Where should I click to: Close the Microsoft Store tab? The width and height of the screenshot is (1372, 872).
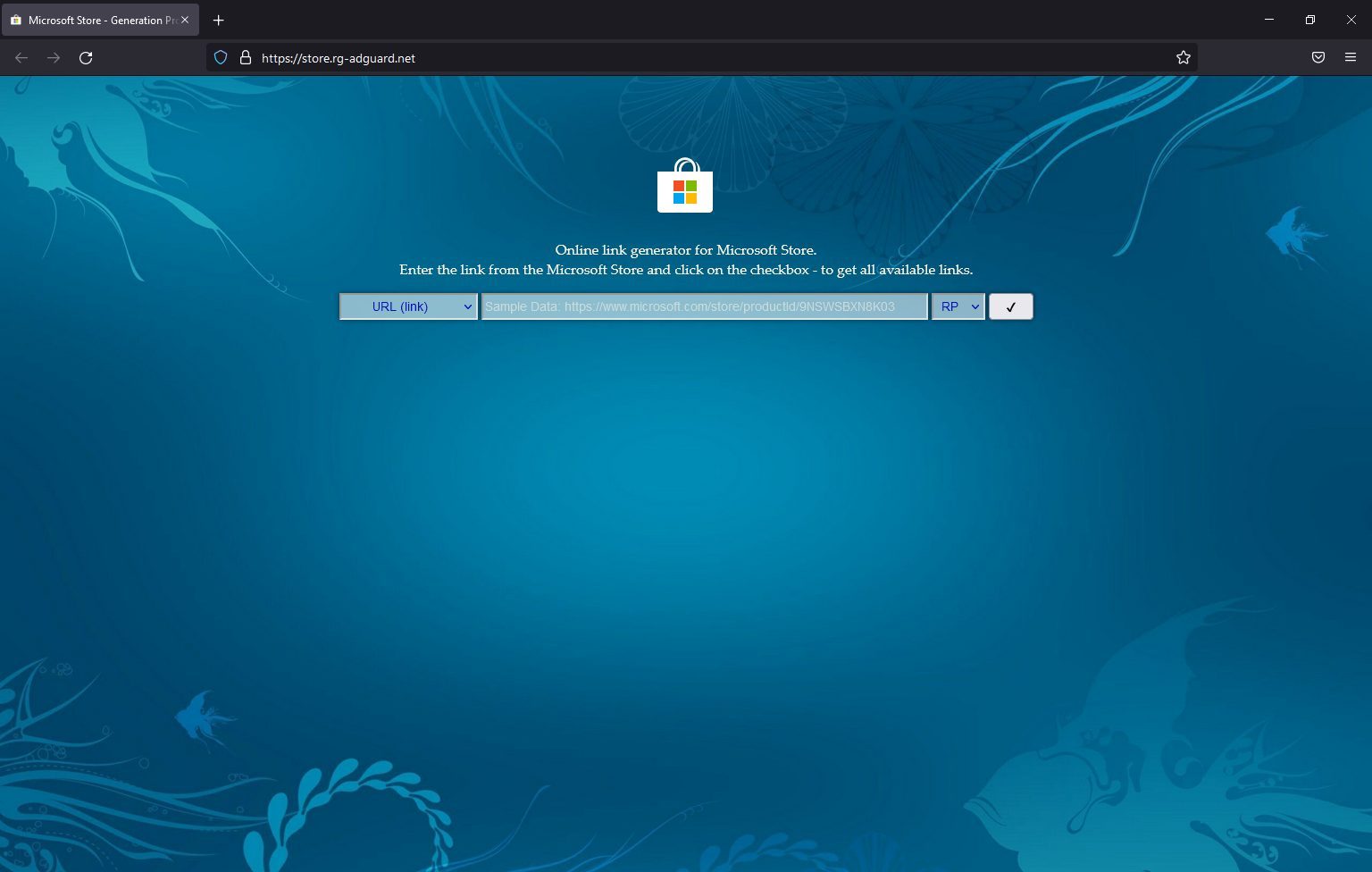[x=185, y=20]
